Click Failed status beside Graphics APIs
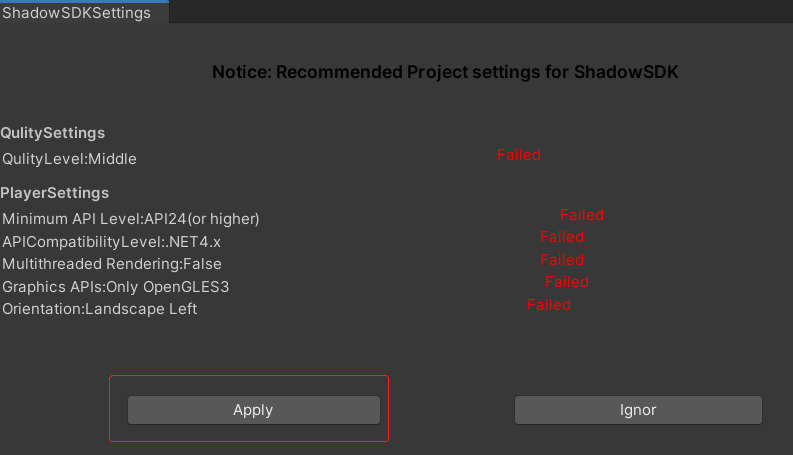Screen dimensions: 793x455 click(x=566, y=282)
